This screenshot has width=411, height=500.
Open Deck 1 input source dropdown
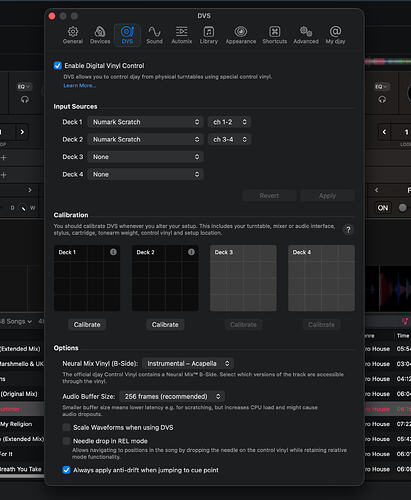click(145, 122)
